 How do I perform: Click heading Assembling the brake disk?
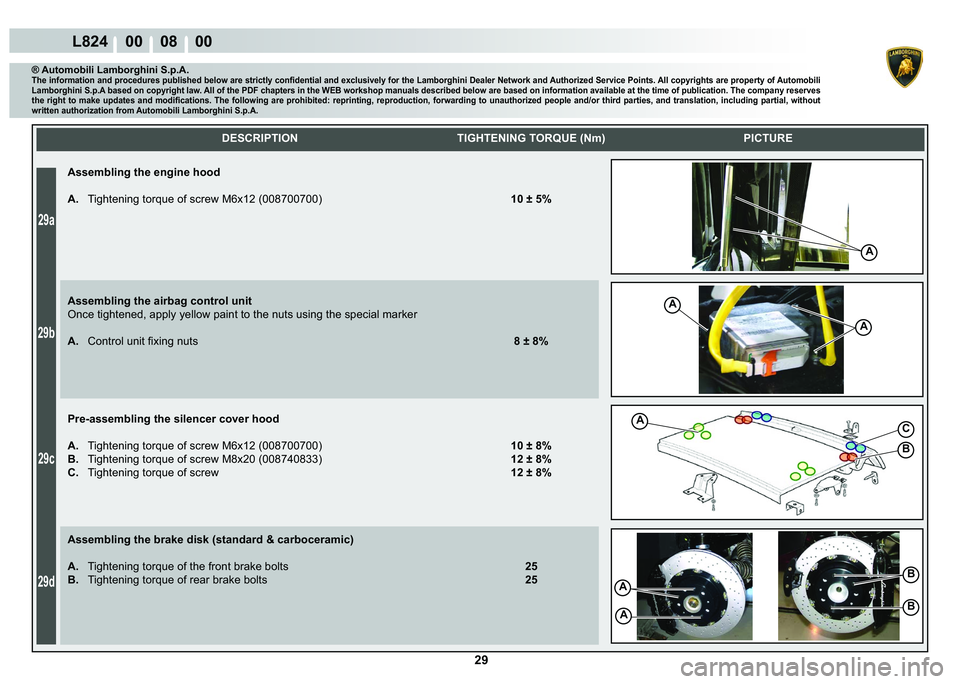[211, 540]
